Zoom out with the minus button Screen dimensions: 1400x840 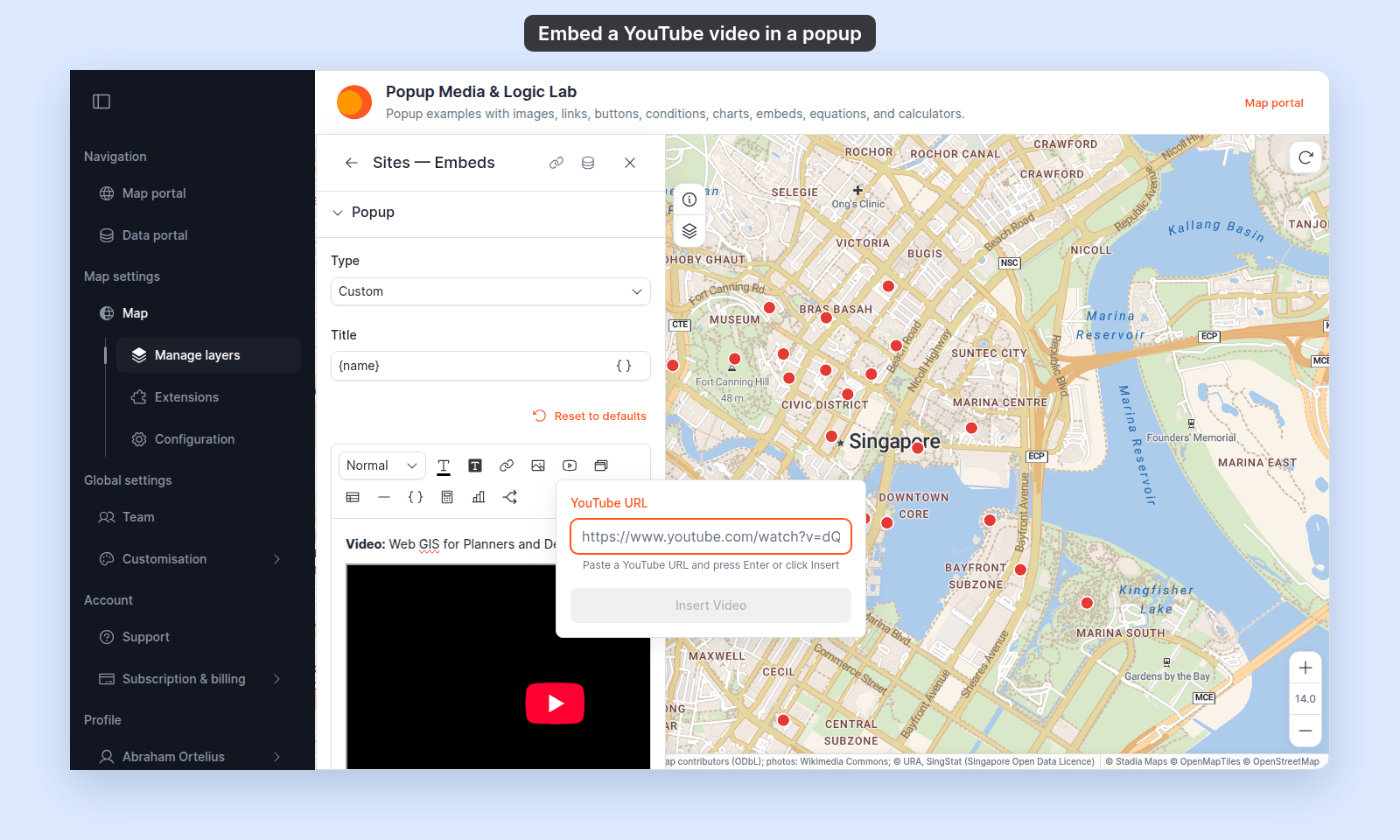tap(1305, 731)
